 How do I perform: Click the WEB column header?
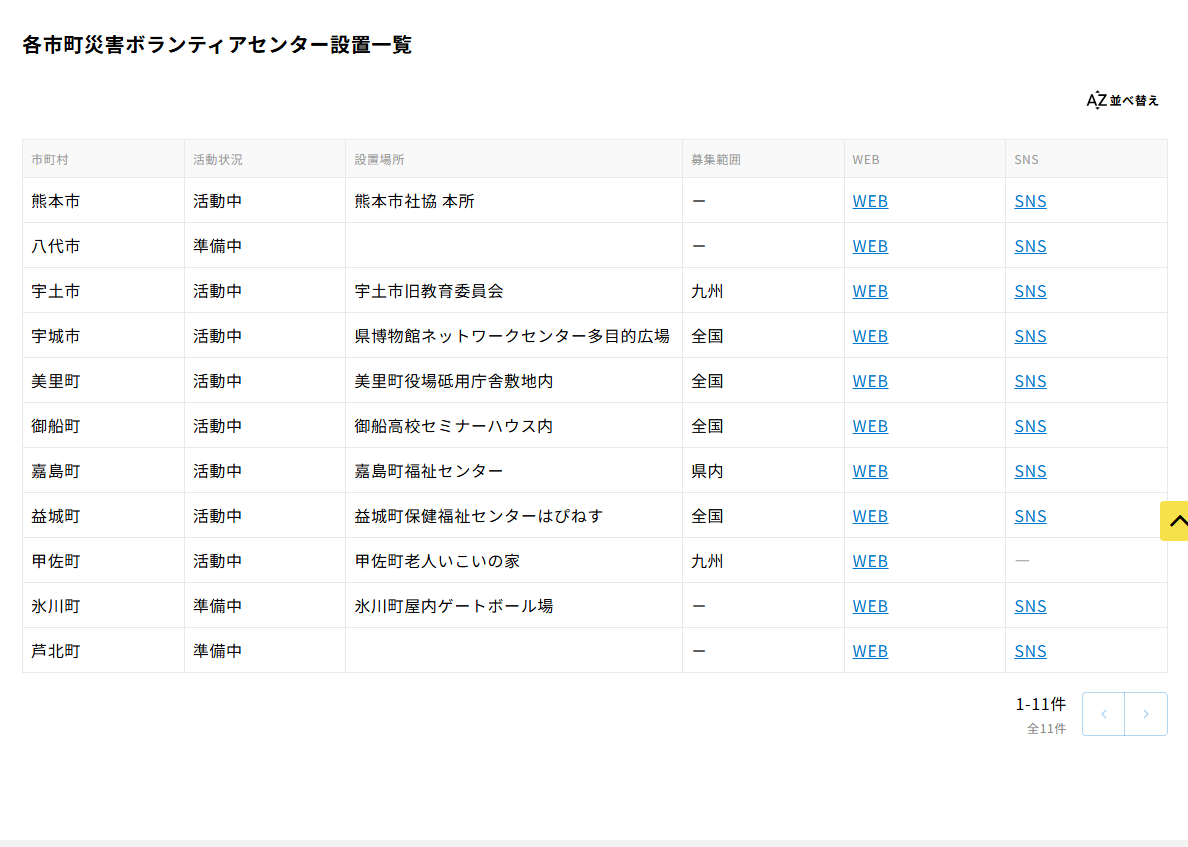(x=924, y=159)
